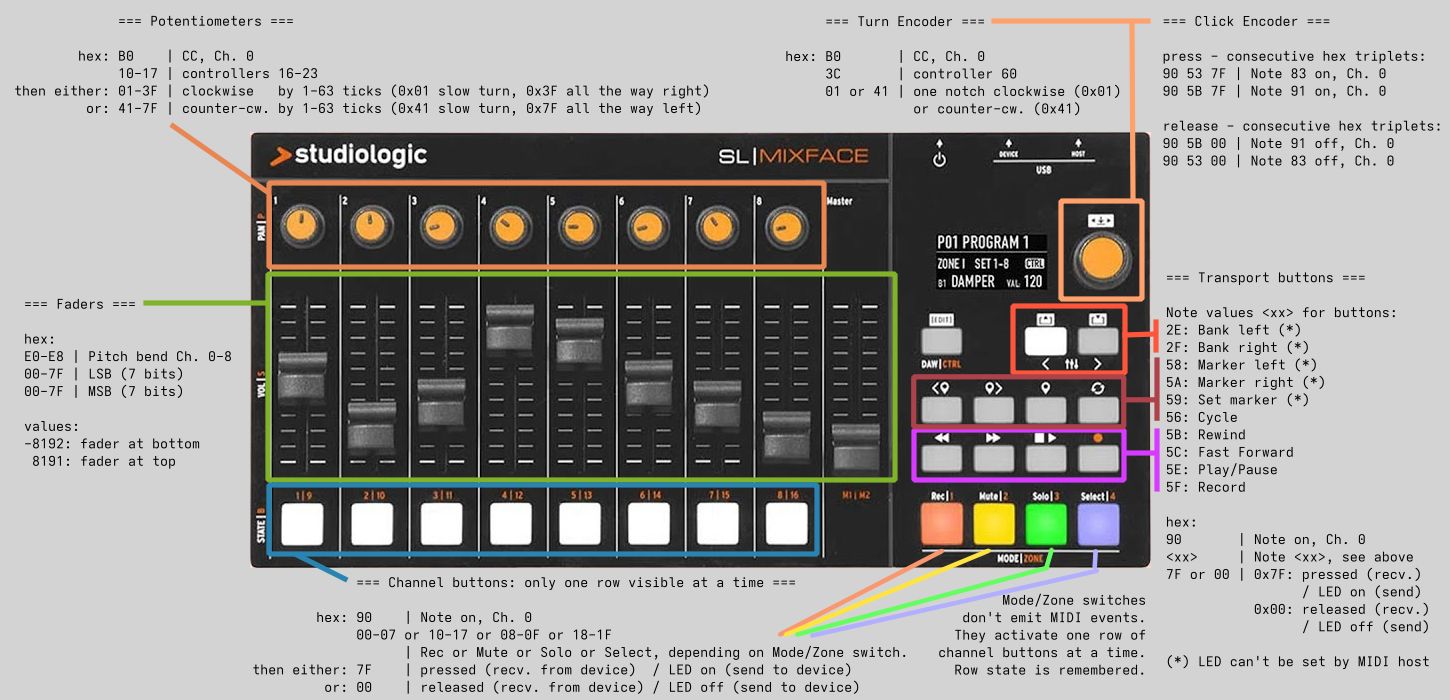Toggle the Cycle loop button

point(1098,408)
